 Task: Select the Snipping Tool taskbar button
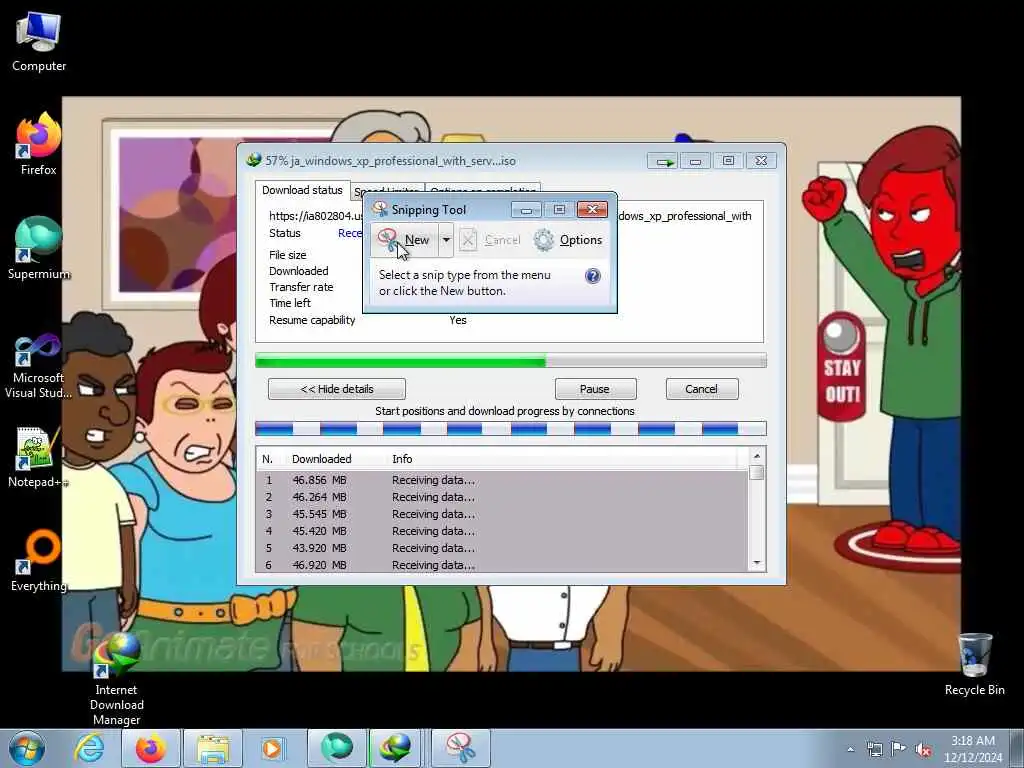(x=460, y=748)
